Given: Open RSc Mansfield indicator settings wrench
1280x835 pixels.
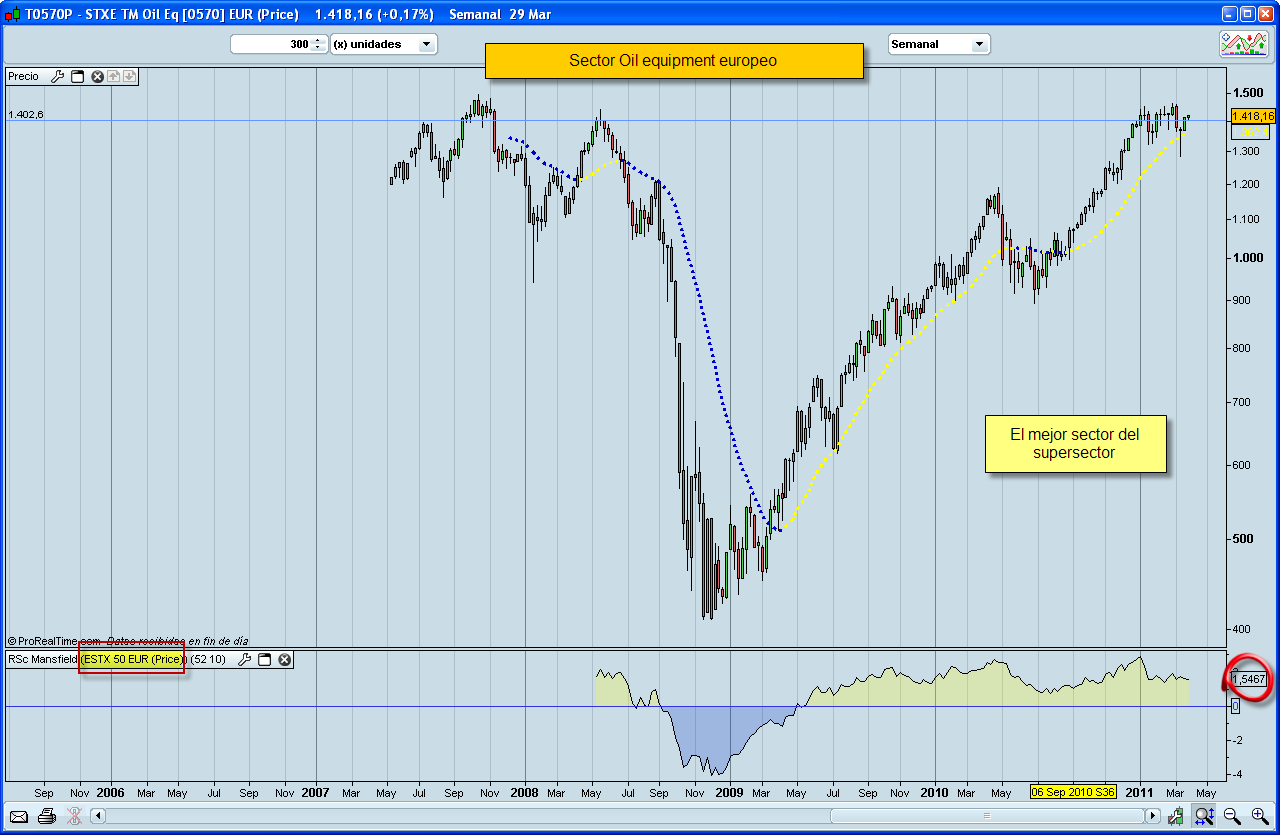Looking at the screenshot, I should (x=244, y=660).
